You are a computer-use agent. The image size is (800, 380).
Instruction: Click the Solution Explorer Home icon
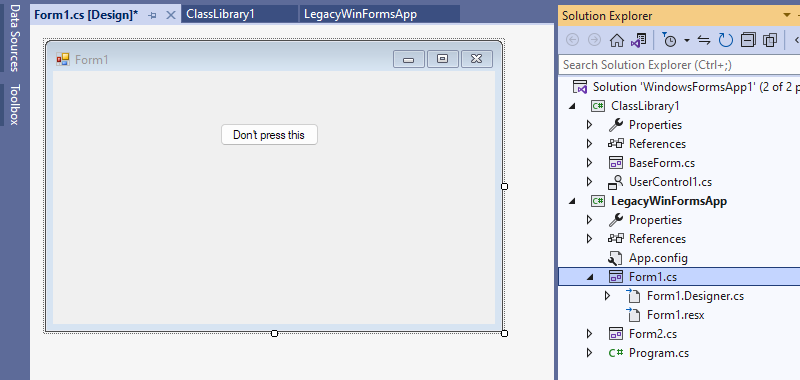click(617, 40)
